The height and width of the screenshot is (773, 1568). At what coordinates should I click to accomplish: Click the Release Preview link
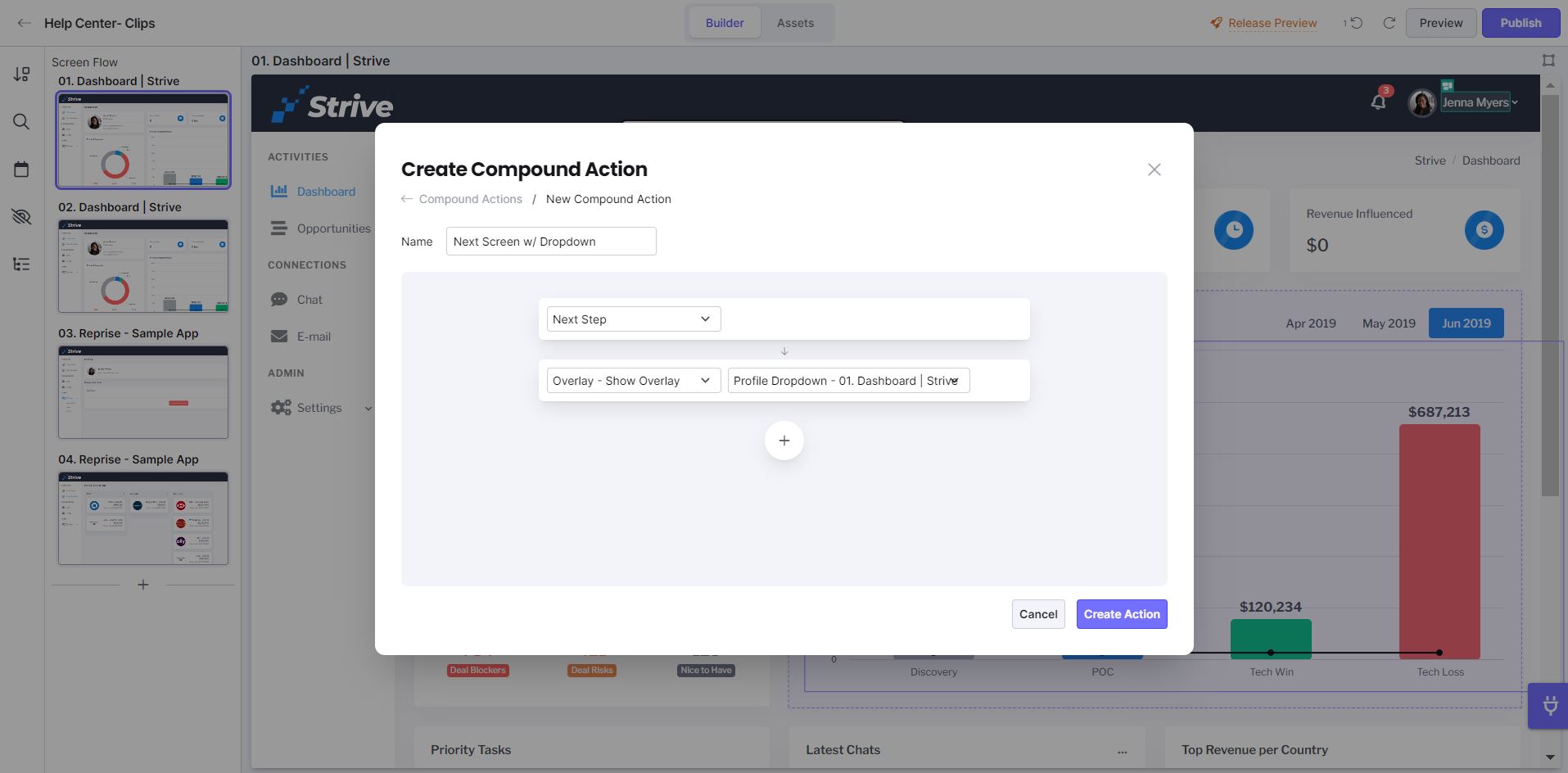(1272, 23)
